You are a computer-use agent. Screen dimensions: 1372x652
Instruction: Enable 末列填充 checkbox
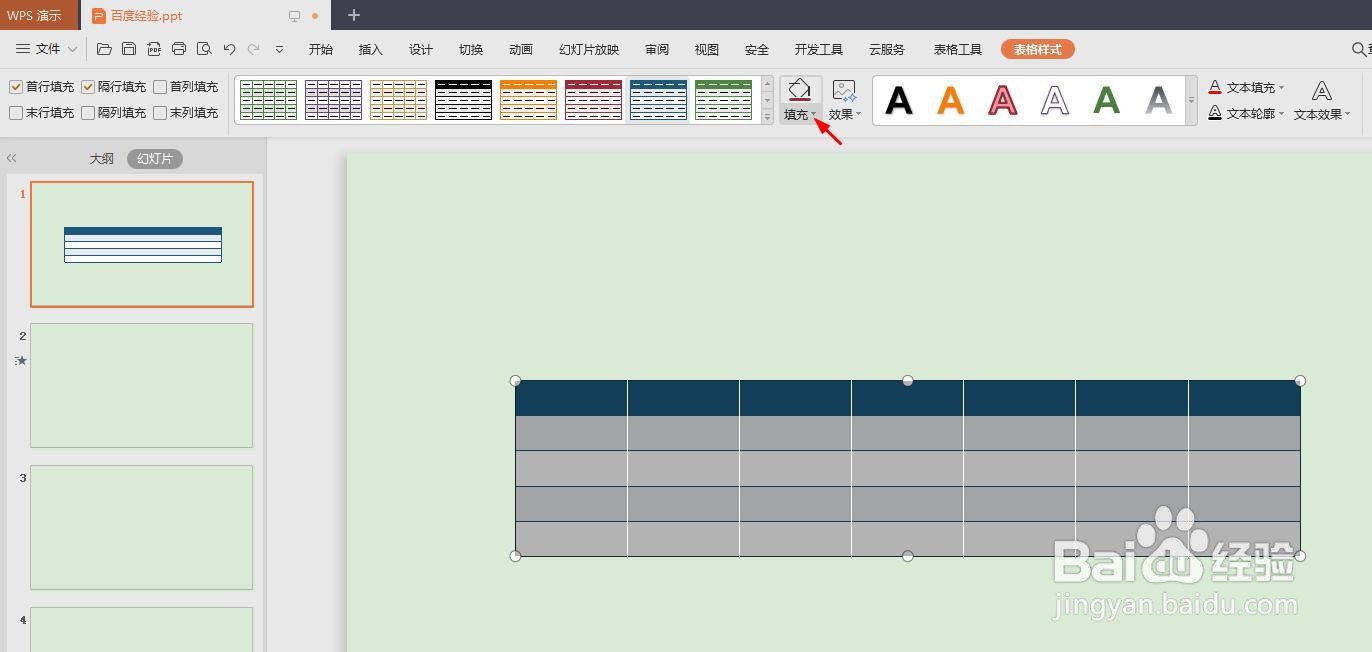(160, 113)
